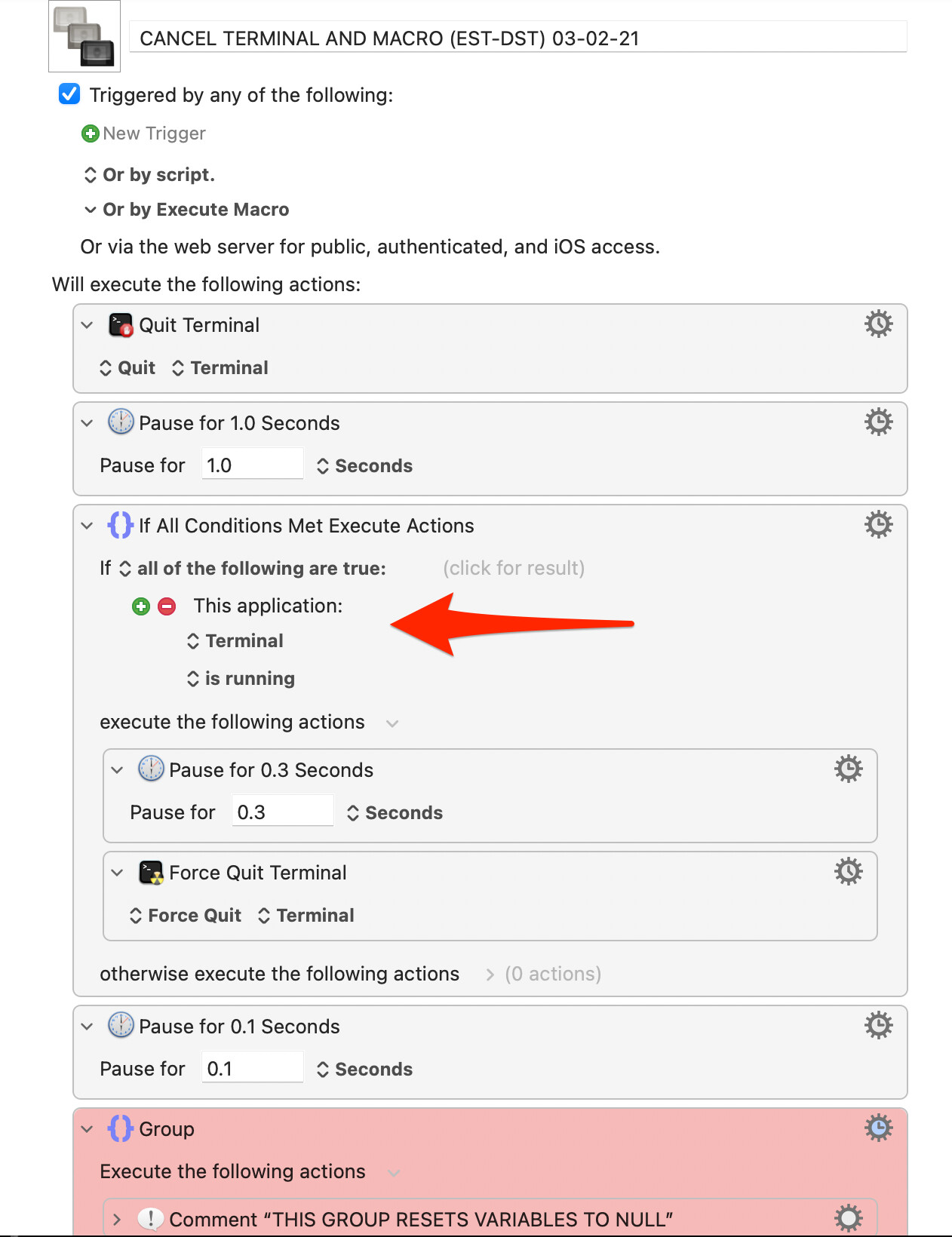This screenshot has height=1237, width=952.
Task: Open gear menu for the Group action
Action: coord(878,1128)
